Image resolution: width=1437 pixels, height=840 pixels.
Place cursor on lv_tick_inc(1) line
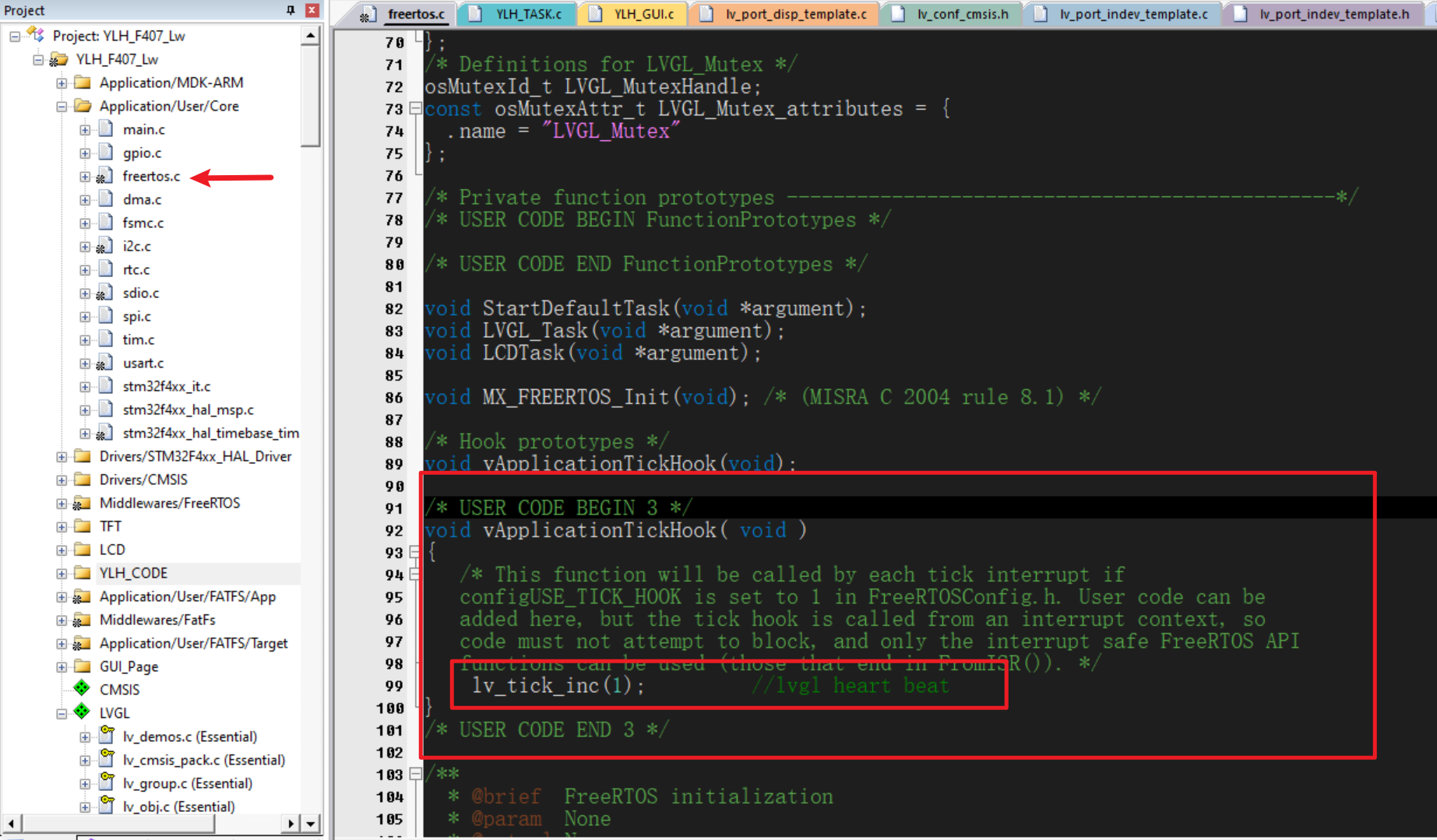click(x=558, y=686)
